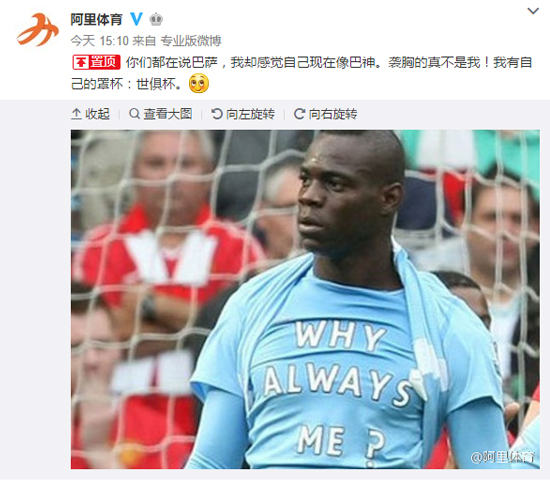Click the blue V verified badge
This screenshot has width=550, height=480.
pyautogui.click(x=136, y=19)
